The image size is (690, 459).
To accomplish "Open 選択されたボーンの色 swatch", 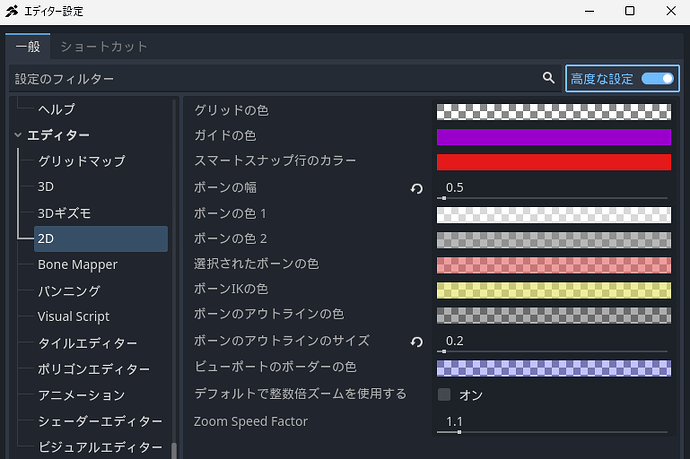I will coord(554,265).
